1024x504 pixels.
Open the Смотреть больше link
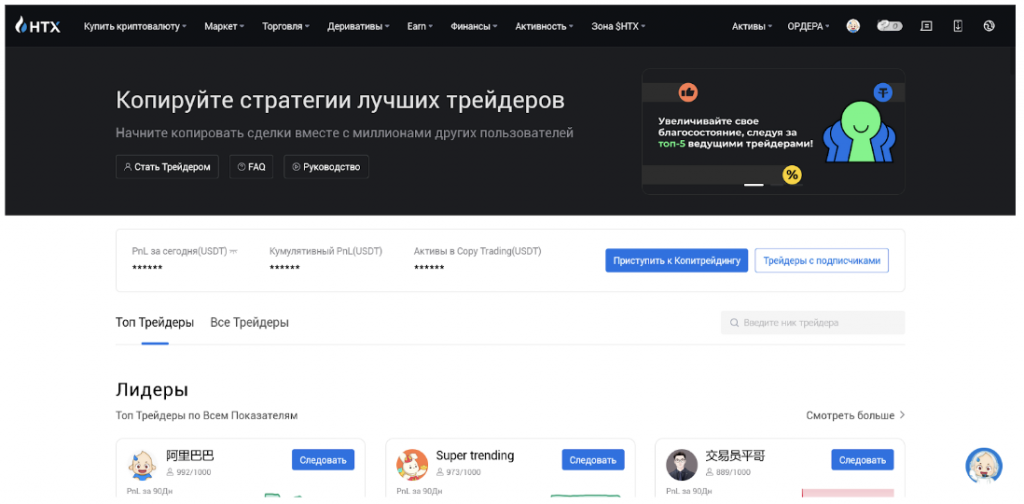pos(855,415)
